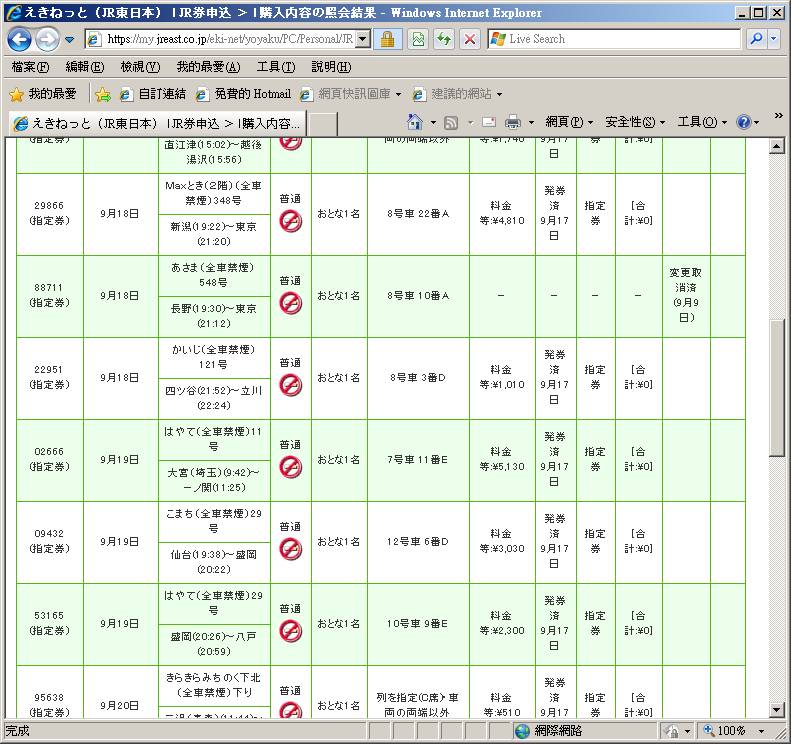Click the scrollbar up arrow
791x744 pixels.
click(776, 146)
